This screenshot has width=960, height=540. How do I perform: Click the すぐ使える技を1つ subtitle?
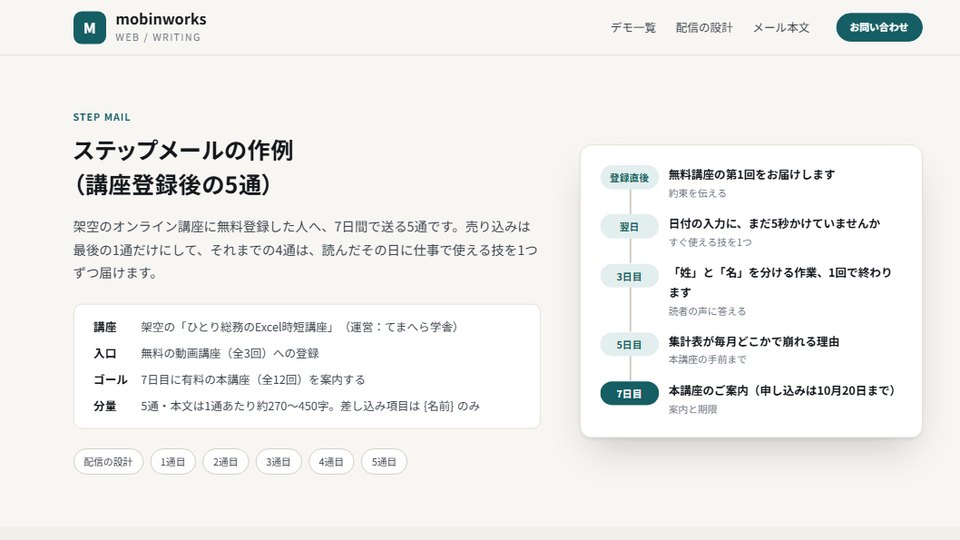tap(710, 242)
